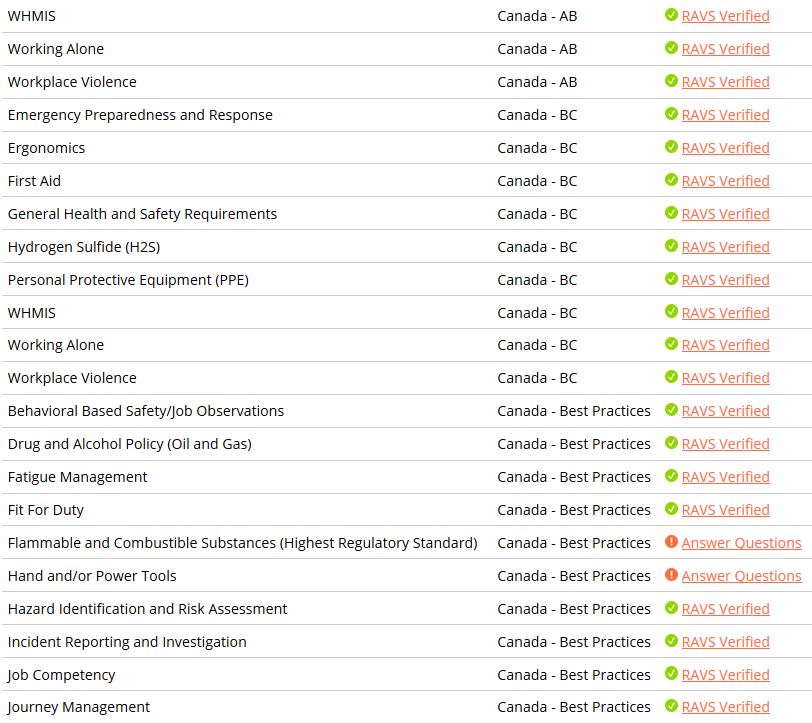This screenshot has width=812, height=723.
Task: Open RAVS Verified link for Working Alone Canada - AB
Action: click(x=725, y=49)
